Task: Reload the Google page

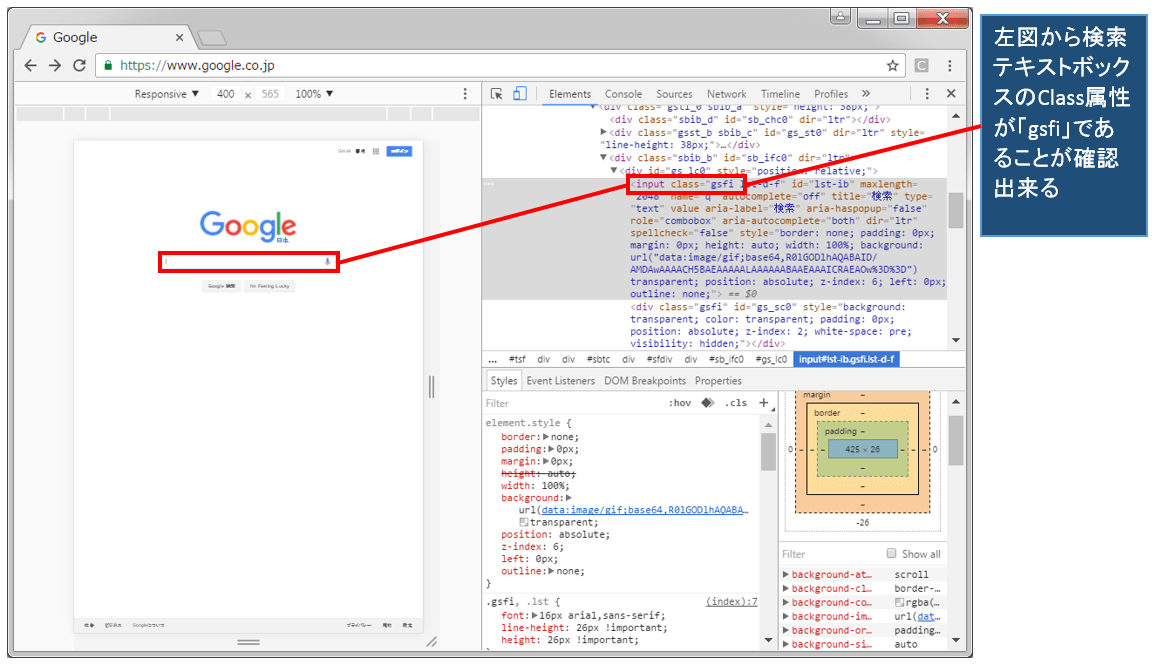Action: (80, 66)
